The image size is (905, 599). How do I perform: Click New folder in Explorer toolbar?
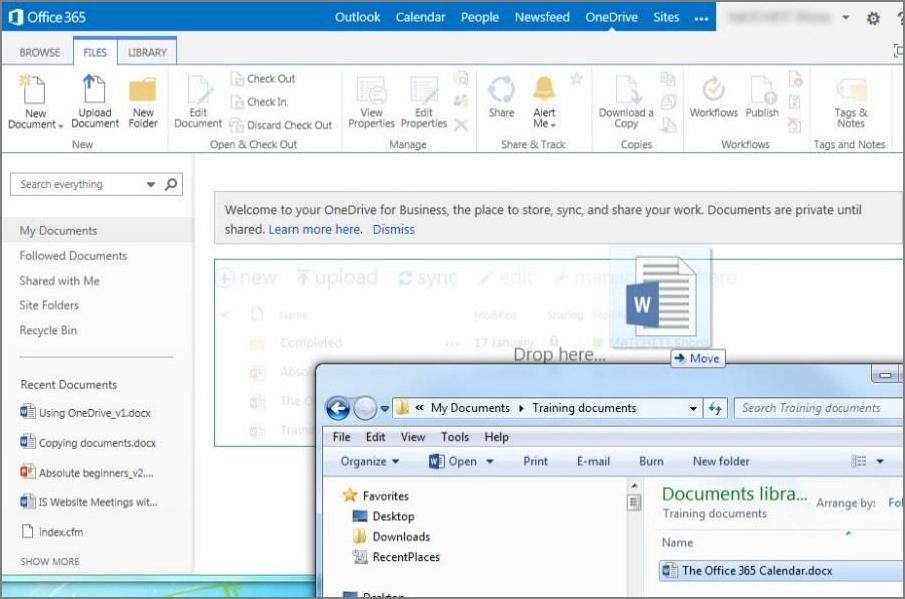(721, 461)
